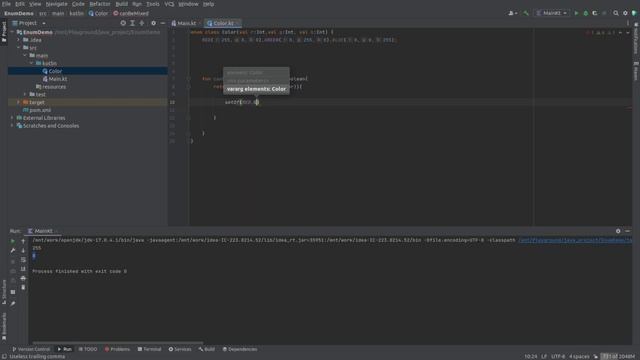
Task: Collapse the kotlin folder
Action: (32, 63)
